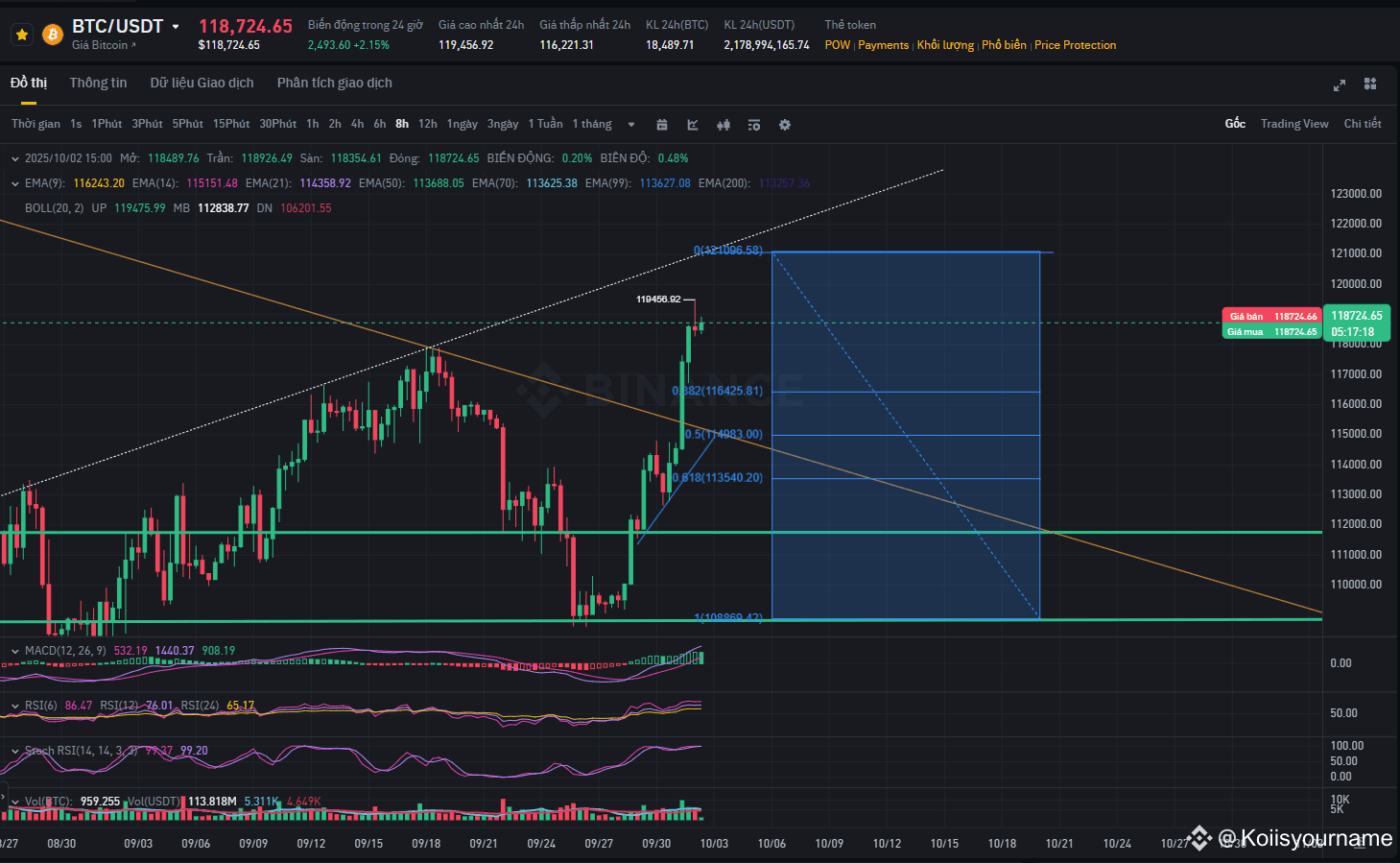The image size is (1400, 863).
Task: Open the calendar date picker icon
Action: pyautogui.click(x=662, y=125)
